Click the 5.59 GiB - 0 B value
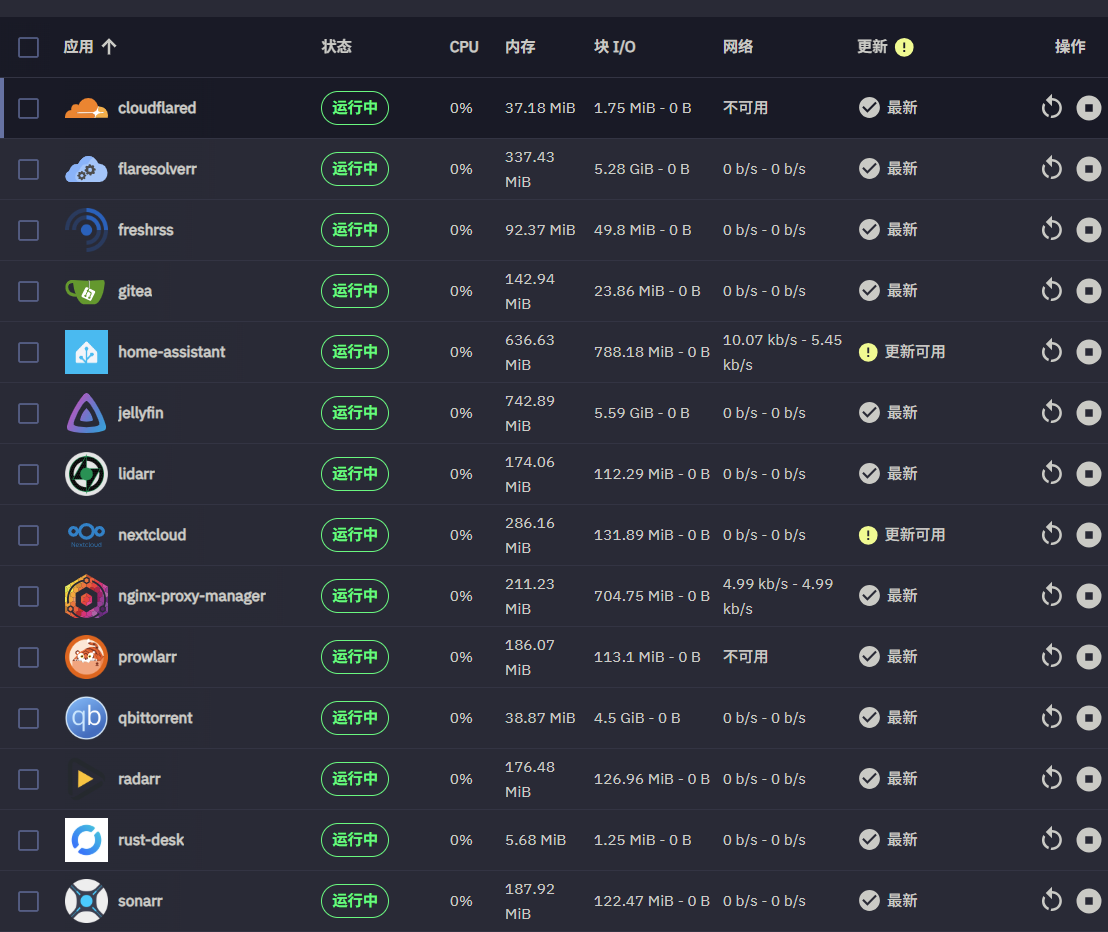 [x=642, y=413]
